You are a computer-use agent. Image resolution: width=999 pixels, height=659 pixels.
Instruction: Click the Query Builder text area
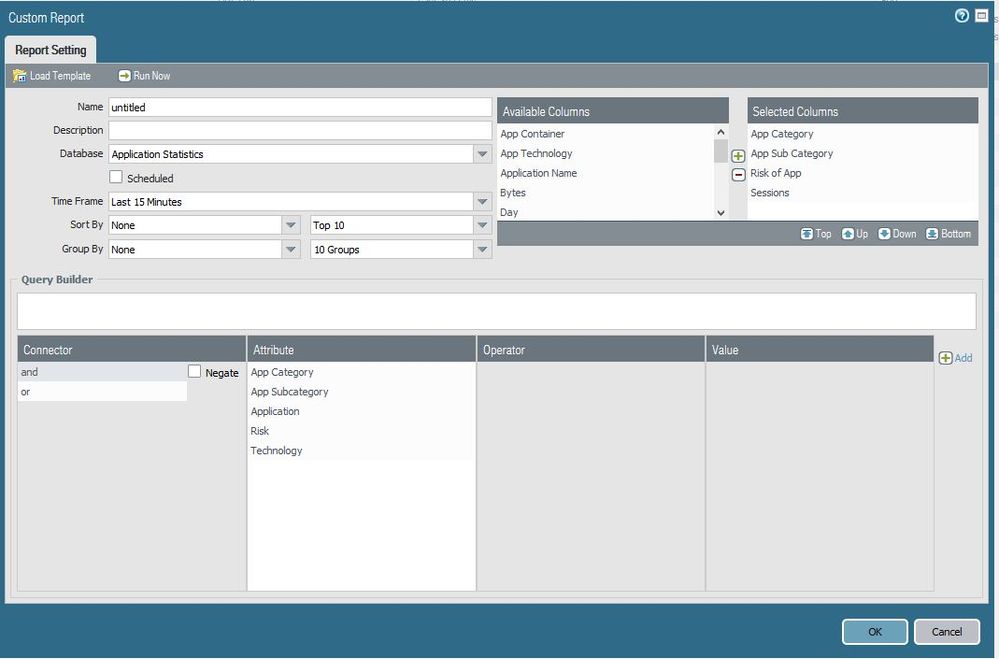[496, 312]
